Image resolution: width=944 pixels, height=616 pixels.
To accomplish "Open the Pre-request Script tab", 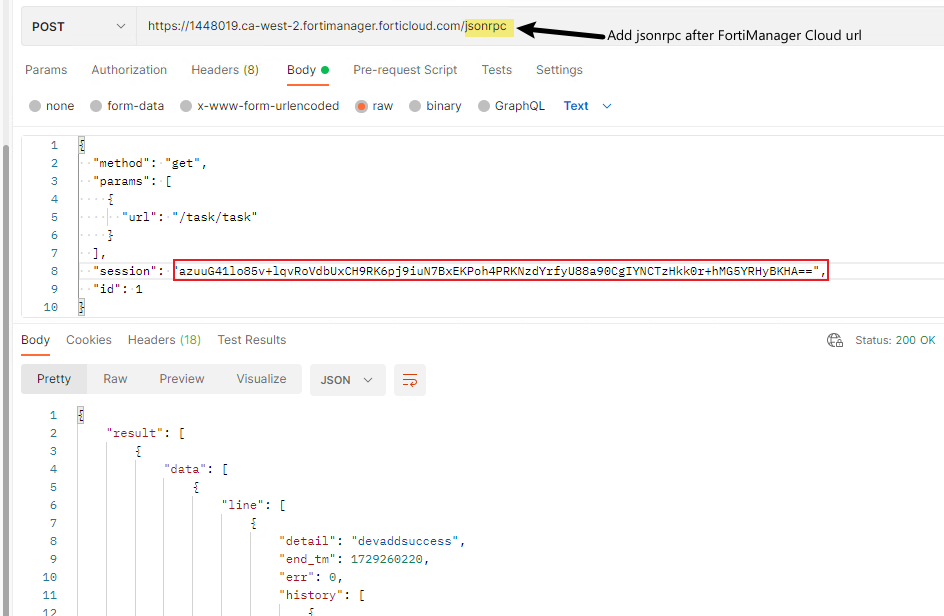I will coord(405,70).
